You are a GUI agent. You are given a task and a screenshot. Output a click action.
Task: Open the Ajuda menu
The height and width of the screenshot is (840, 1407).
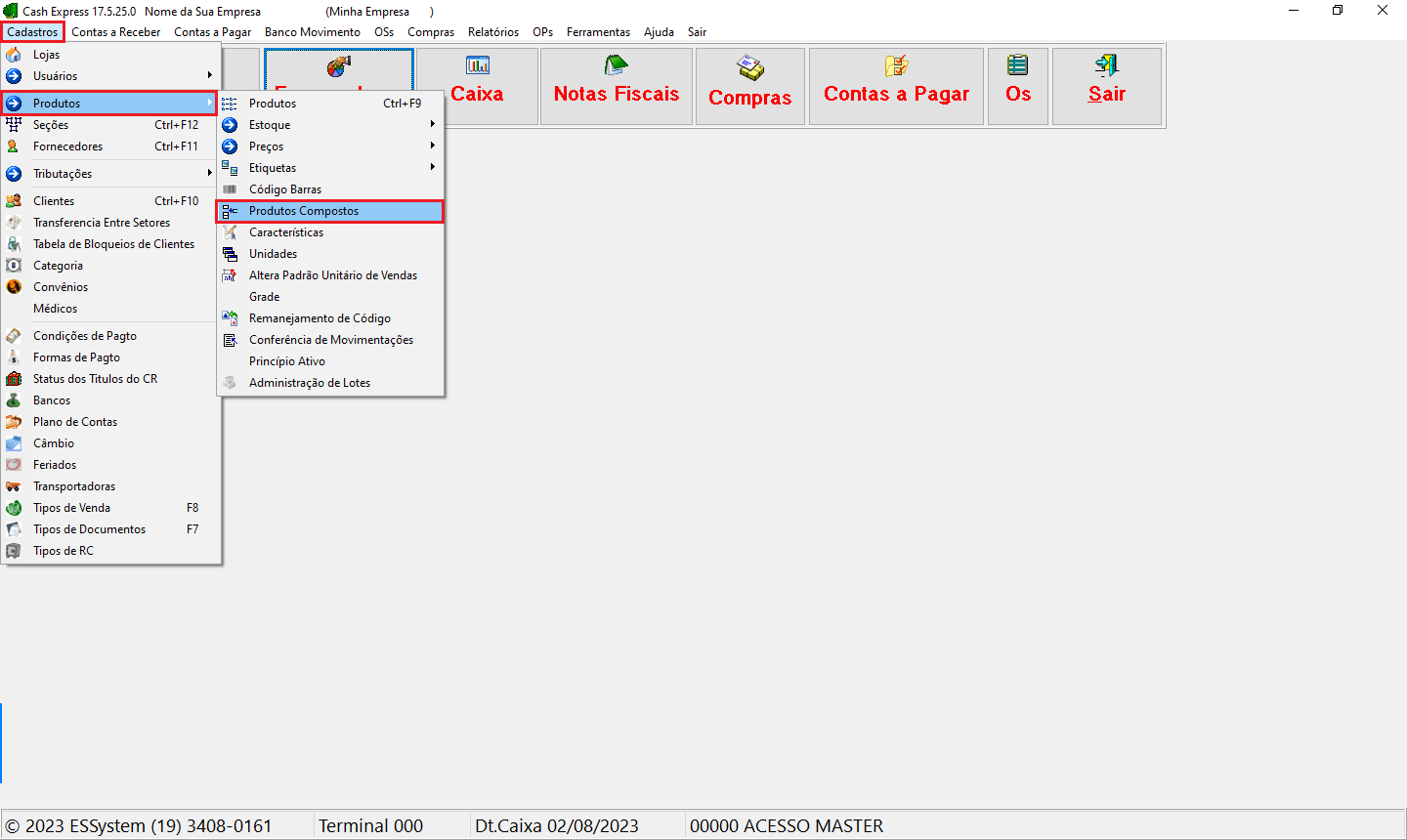tap(659, 32)
